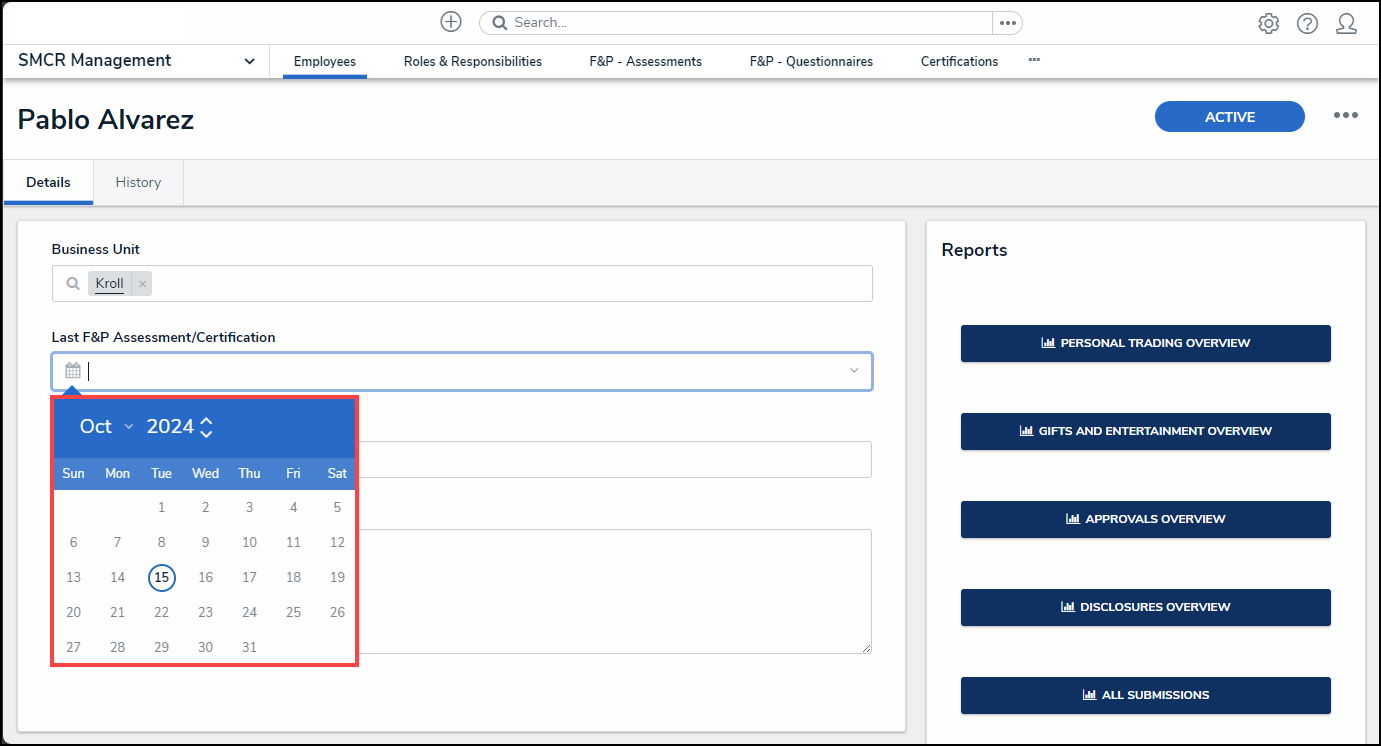Open the Oct month dropdown
Screen dimensions: 1381x746
[x=106, y=427]
